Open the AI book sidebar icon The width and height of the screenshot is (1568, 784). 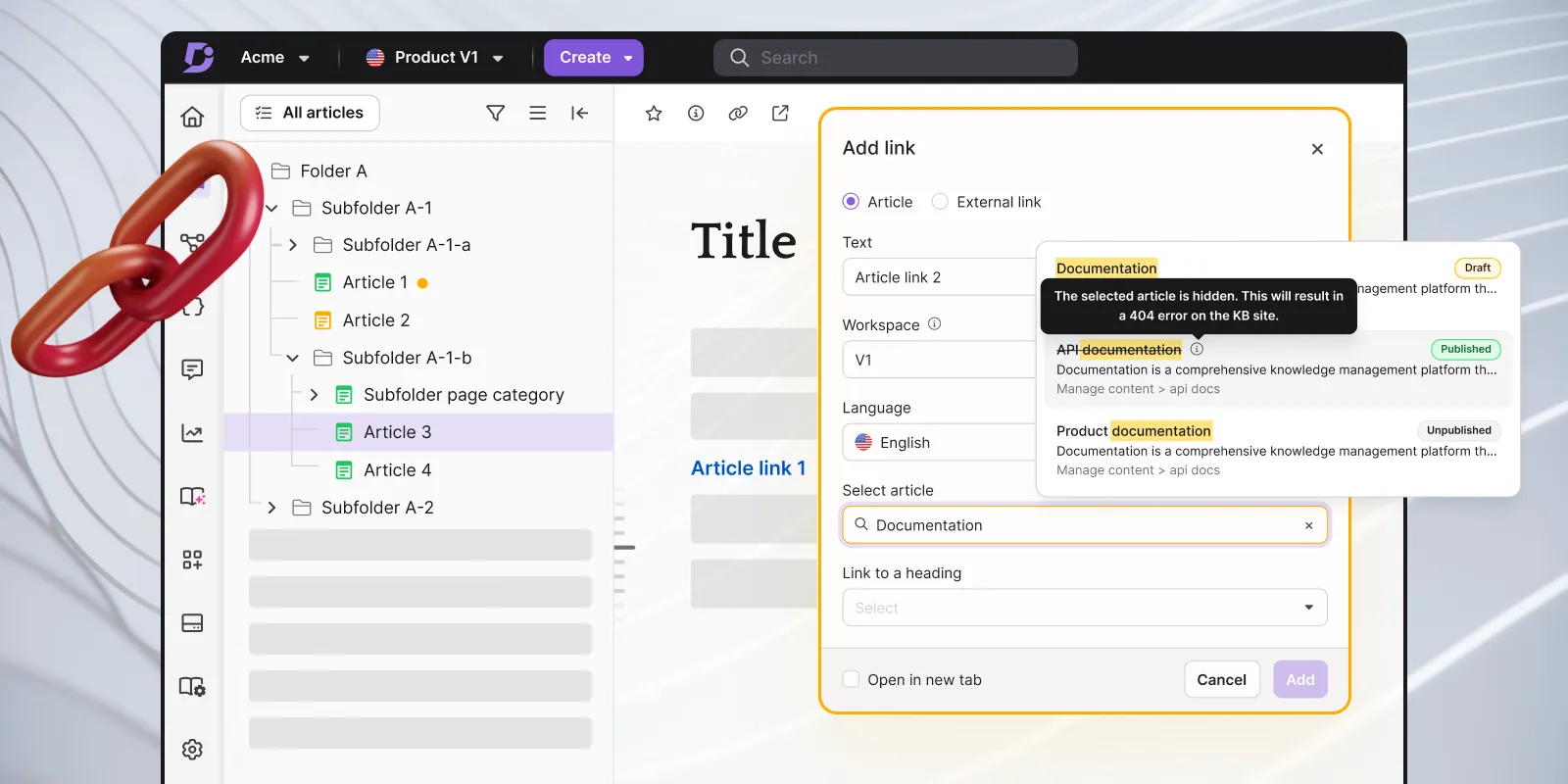click(x=192, y=497)
